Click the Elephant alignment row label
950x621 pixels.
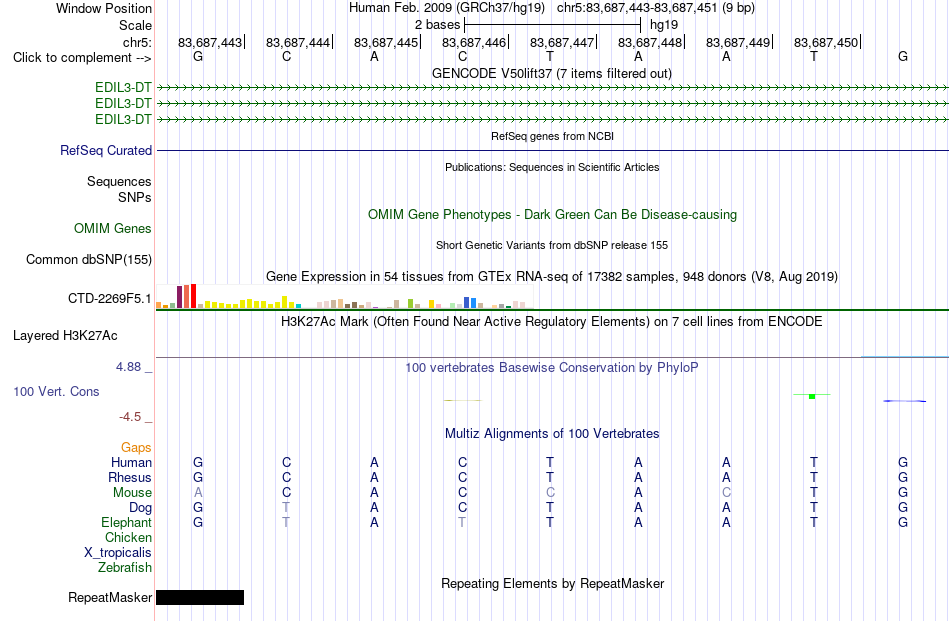coord(127,522)
